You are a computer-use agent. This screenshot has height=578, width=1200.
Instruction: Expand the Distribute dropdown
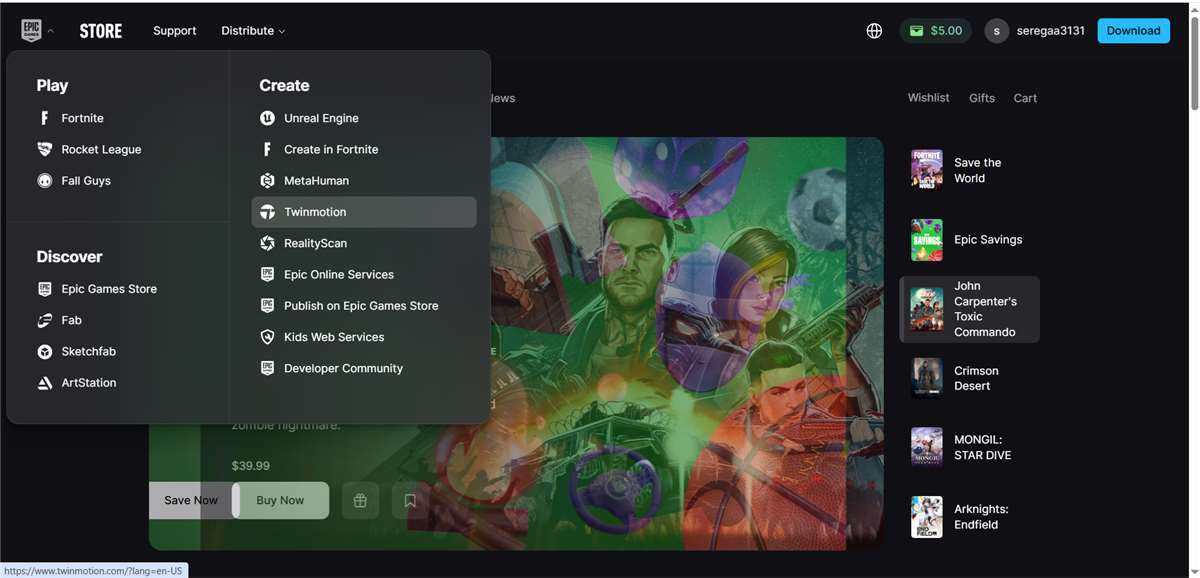click(x=253, y=31)
